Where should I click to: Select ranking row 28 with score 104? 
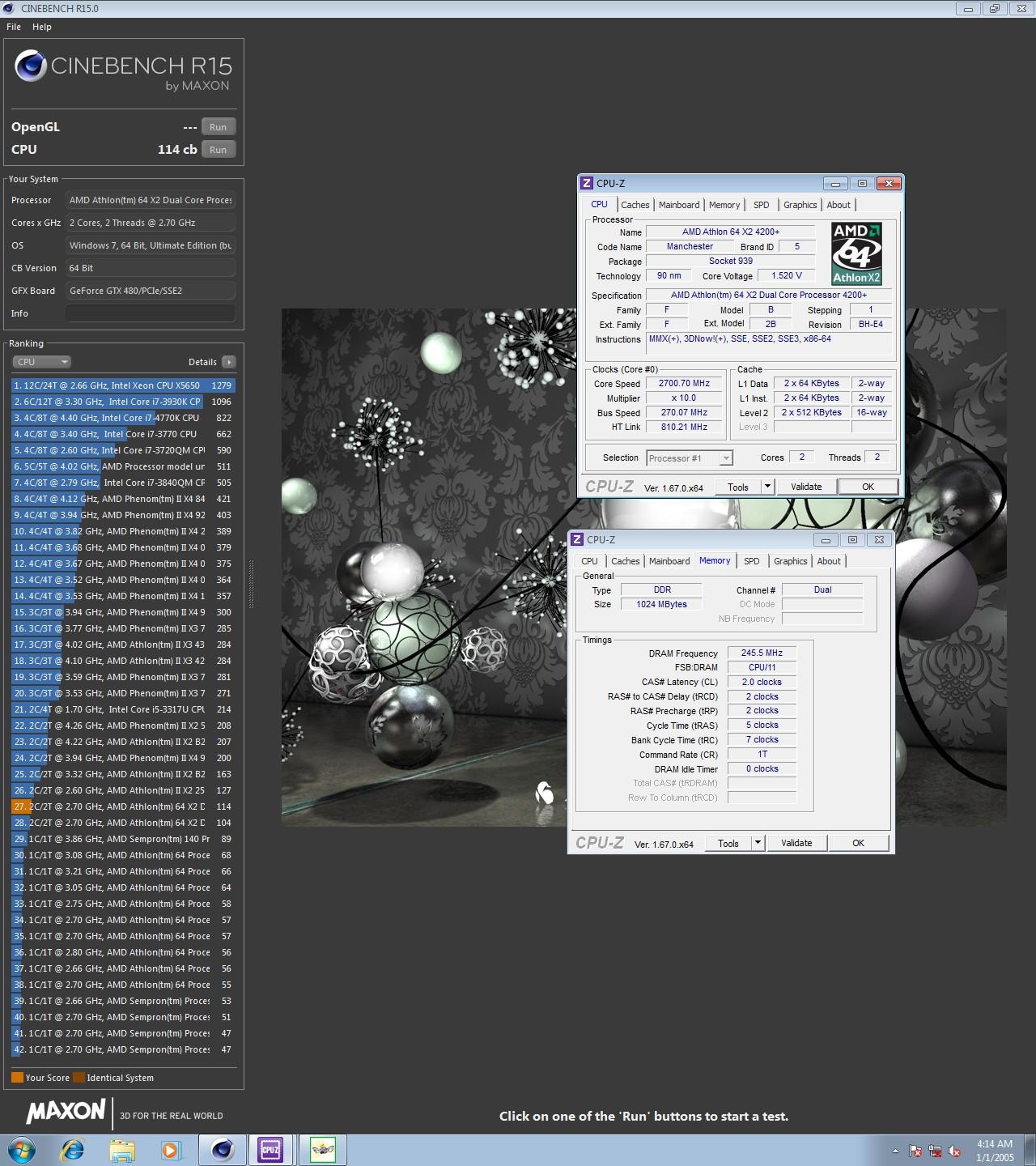coord(123,823)
